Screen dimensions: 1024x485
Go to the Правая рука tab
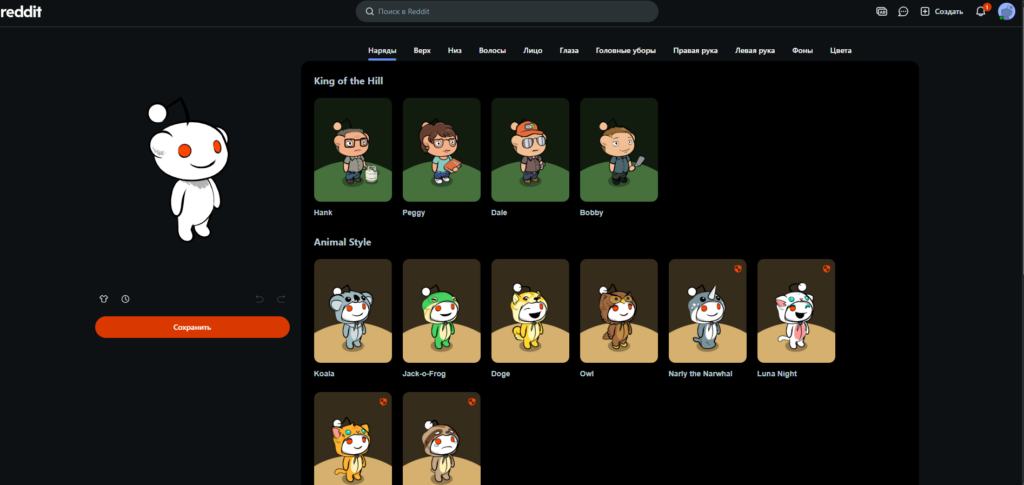[696, 50]
